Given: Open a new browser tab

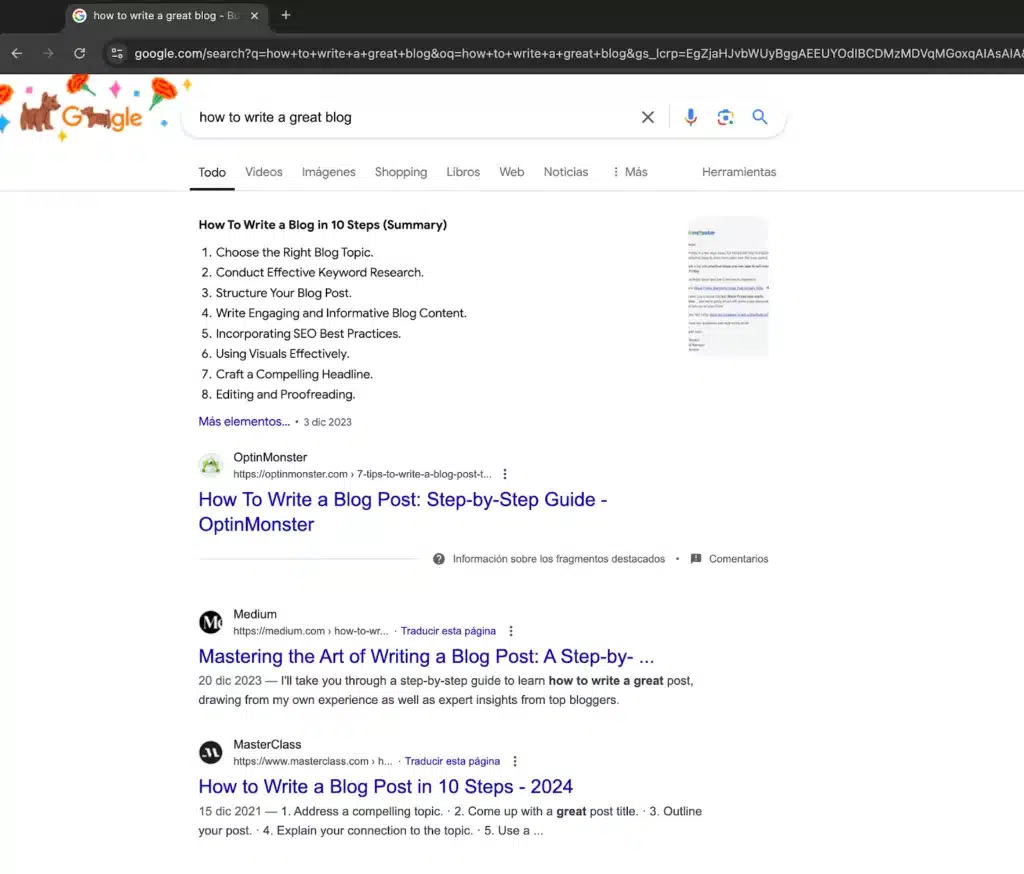Looking at the screenshot, I should pos(286,15).
